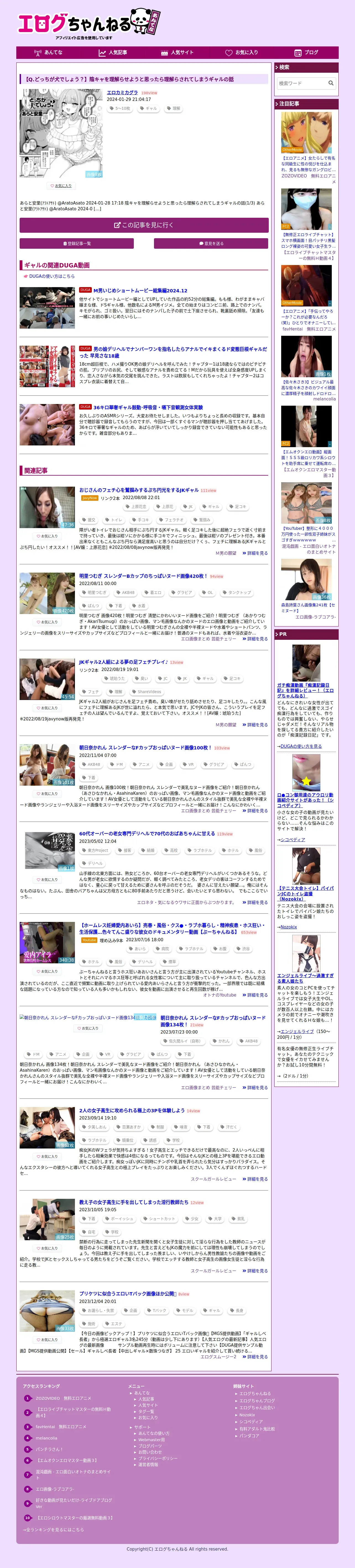Toggle お気に入り for the 2022/08/11 article
355x1568 pixels.
(47, 622)
